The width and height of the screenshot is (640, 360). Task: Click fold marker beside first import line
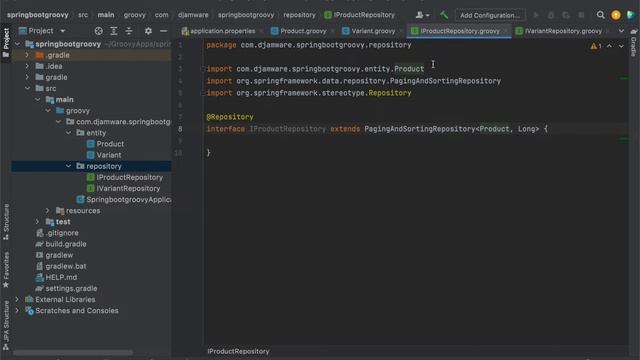(x=203, y=69)
